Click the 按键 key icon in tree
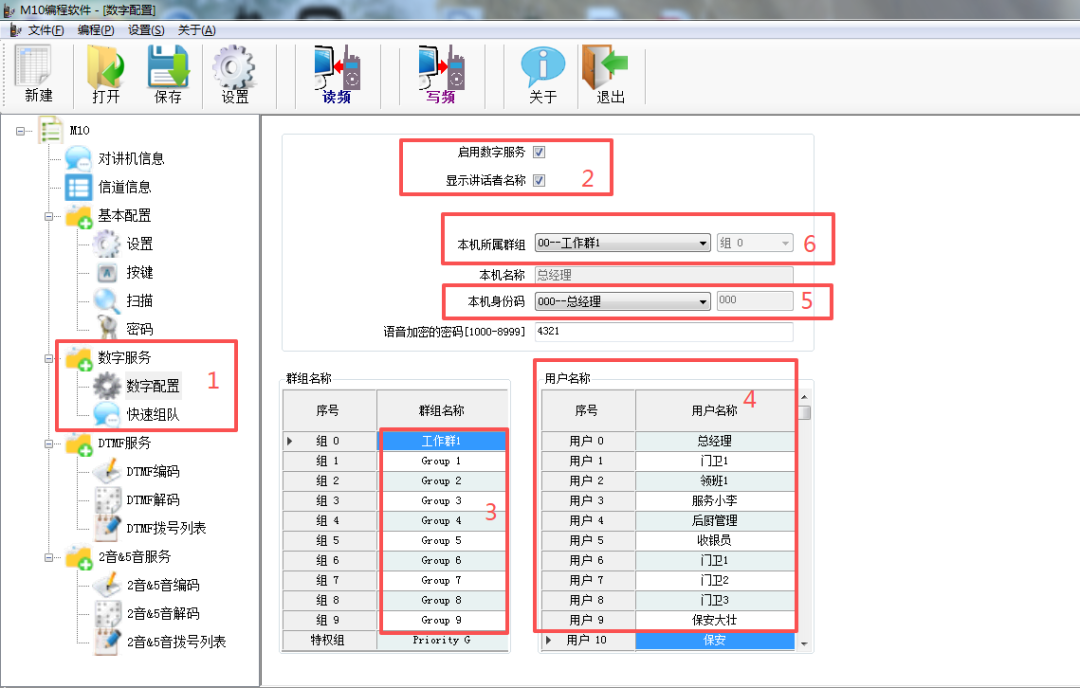The image size is (1080, 688). [x=107, y=273]
